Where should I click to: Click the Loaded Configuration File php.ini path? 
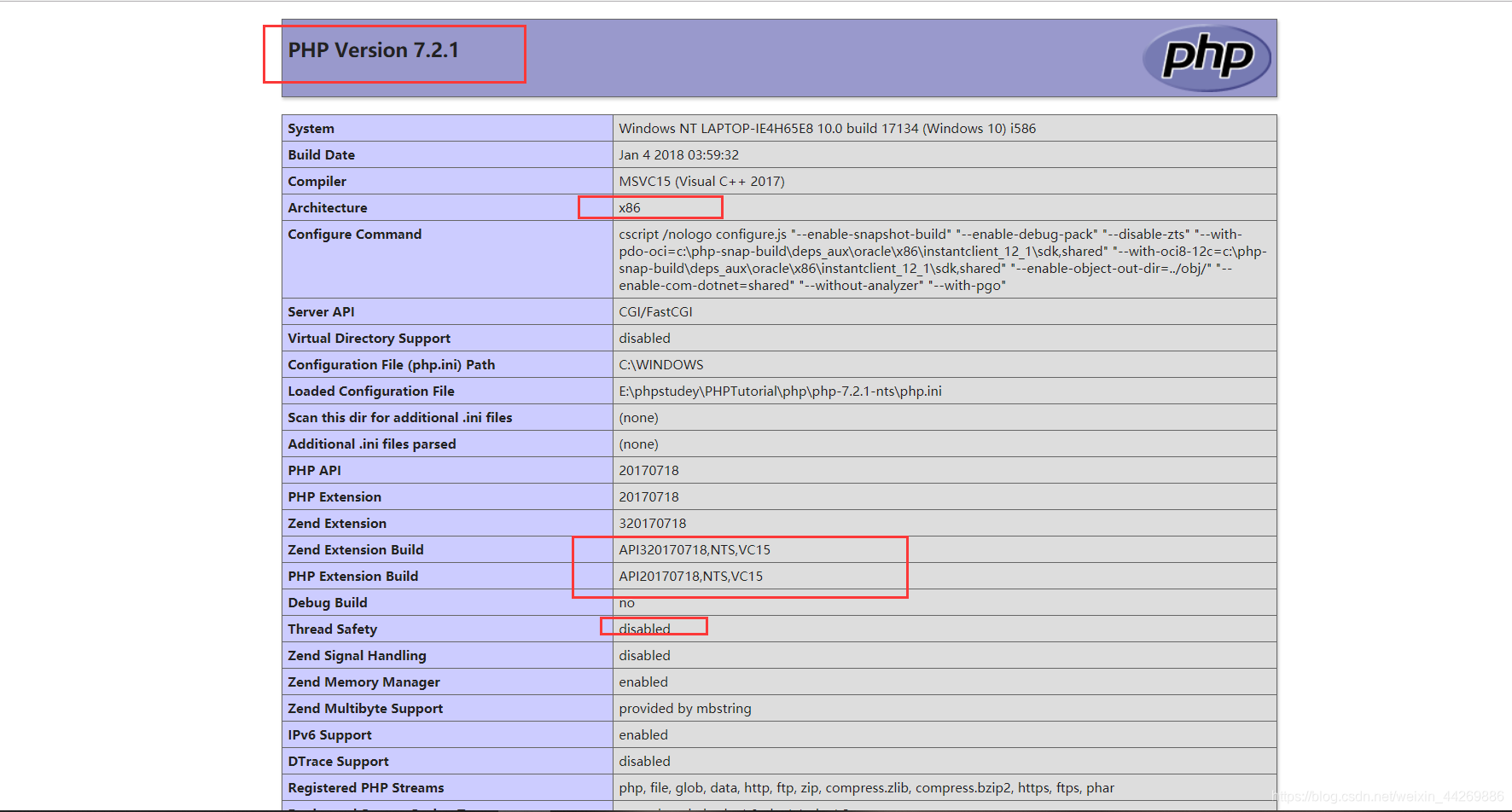[x=781, y=391]
